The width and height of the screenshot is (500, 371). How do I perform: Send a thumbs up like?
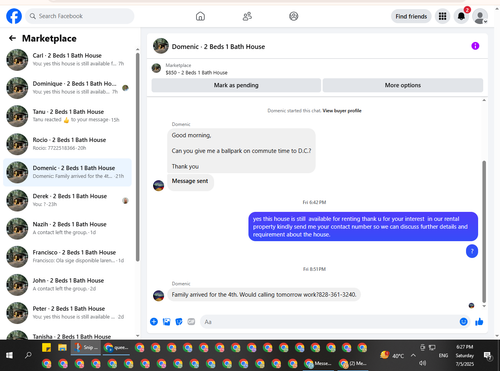point(479,322)
